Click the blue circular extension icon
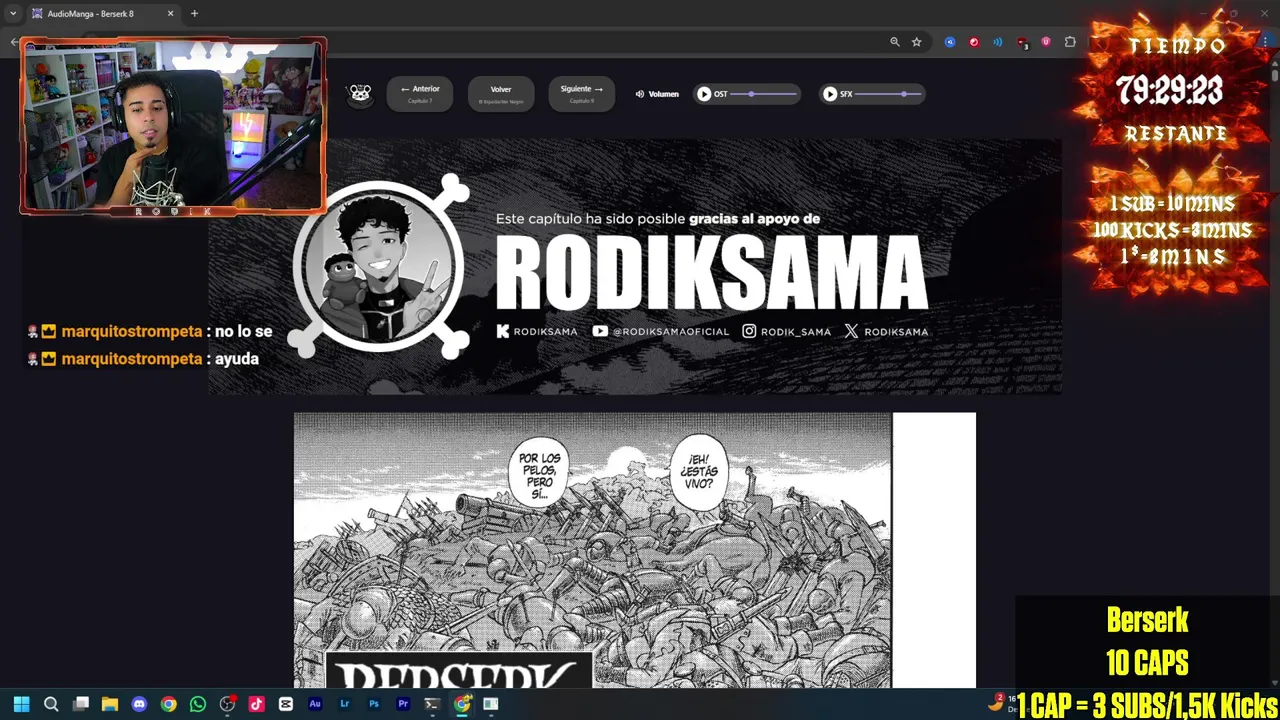Screen dimensions: 1280x720 (x=950, y=42)
